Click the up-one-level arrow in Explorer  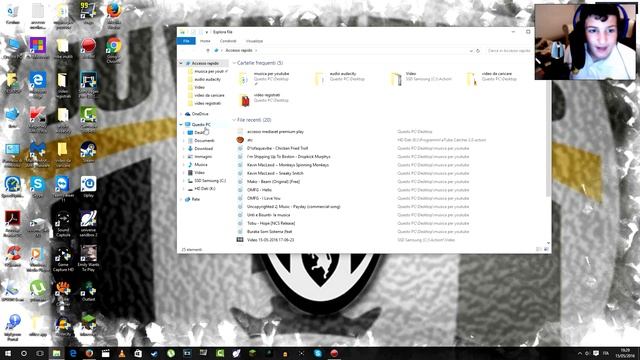click(208, 51)
